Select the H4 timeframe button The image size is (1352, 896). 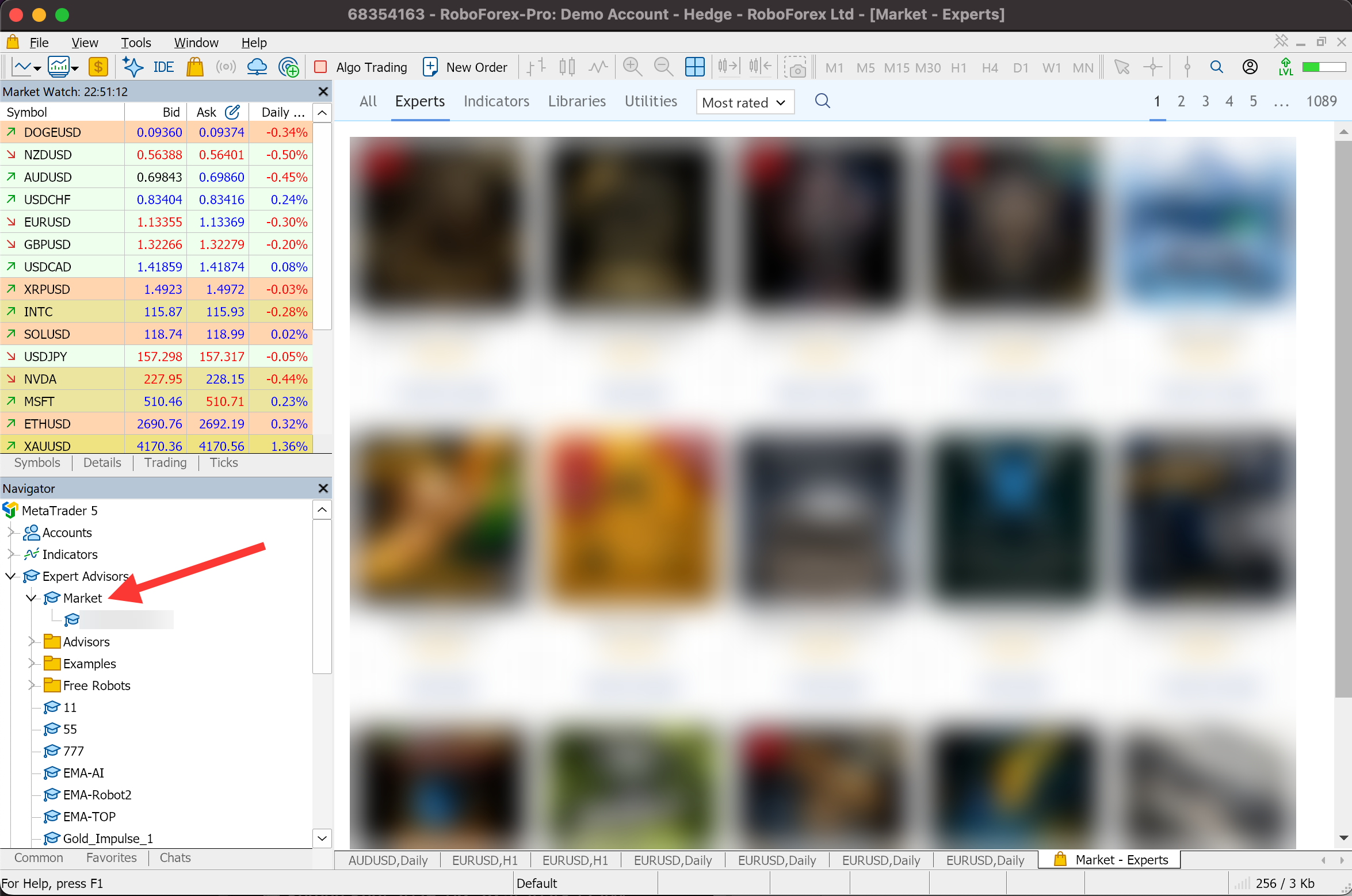[990, 68]
